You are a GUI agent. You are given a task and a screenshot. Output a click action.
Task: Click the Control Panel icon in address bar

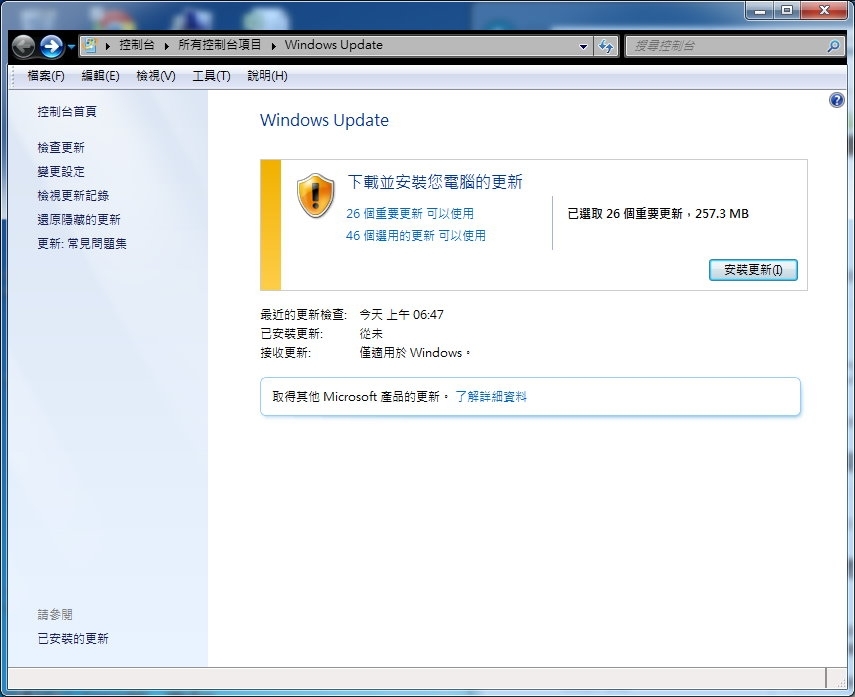pos(90,45)
